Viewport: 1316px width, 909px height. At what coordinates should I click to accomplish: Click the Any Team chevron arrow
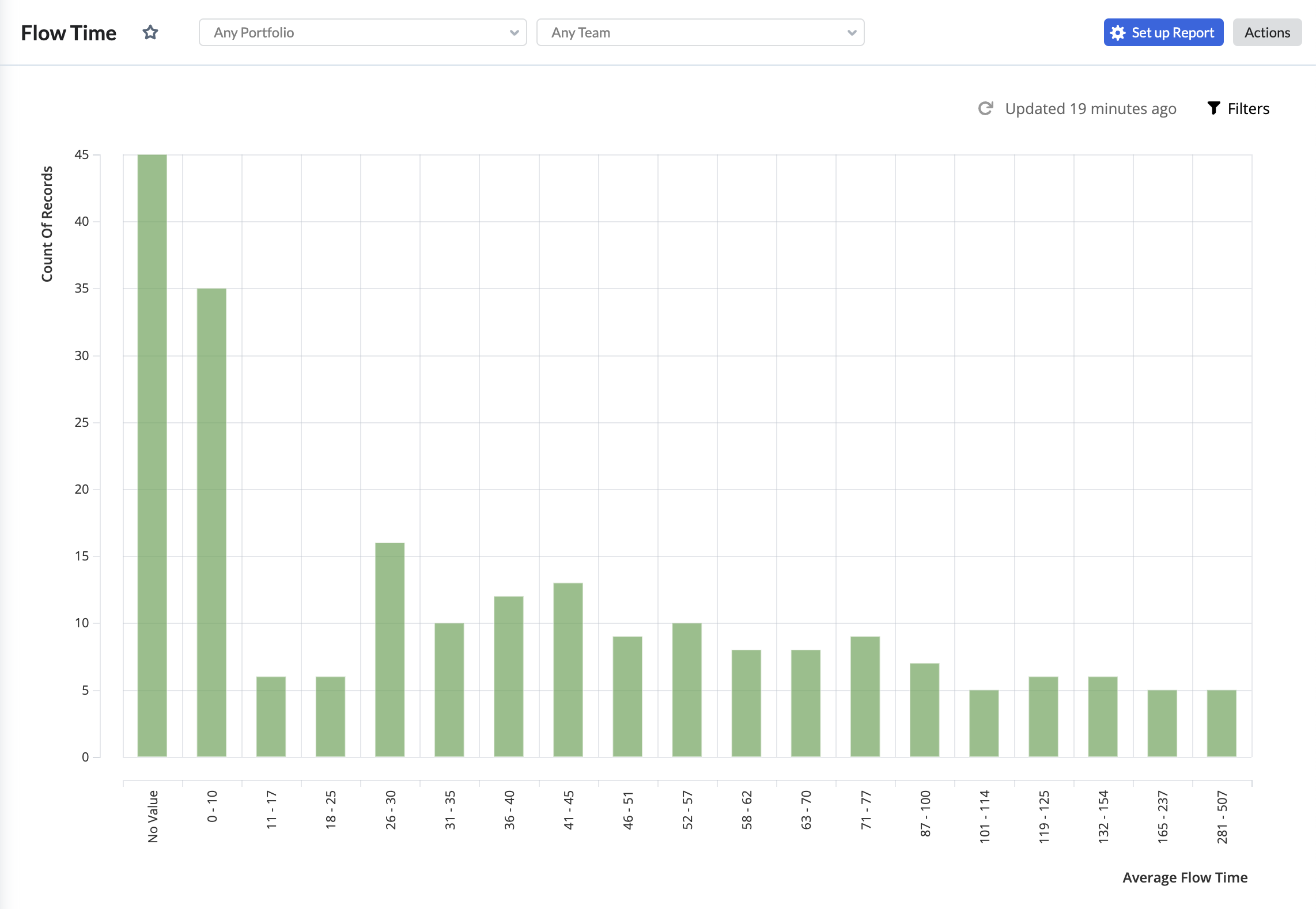(852, 33)
